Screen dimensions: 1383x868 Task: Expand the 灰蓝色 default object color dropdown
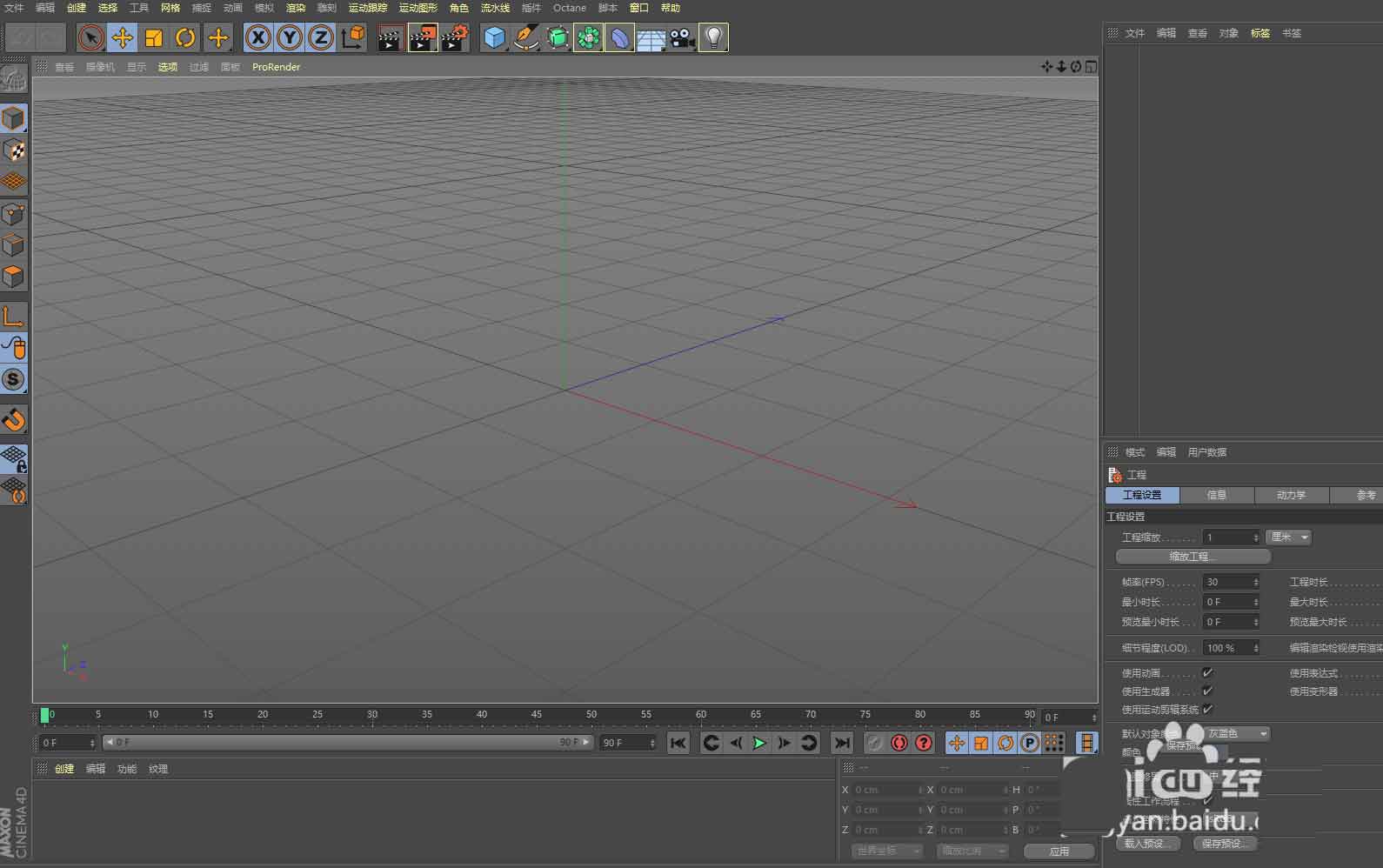[1236, 733]
